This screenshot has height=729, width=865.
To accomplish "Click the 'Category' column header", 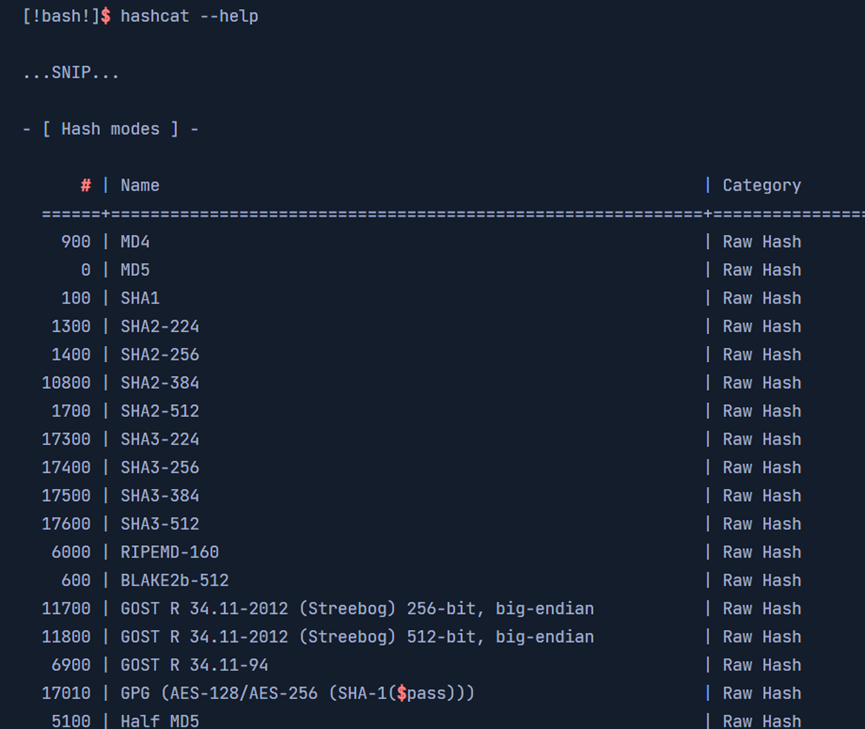I will 762,185.
